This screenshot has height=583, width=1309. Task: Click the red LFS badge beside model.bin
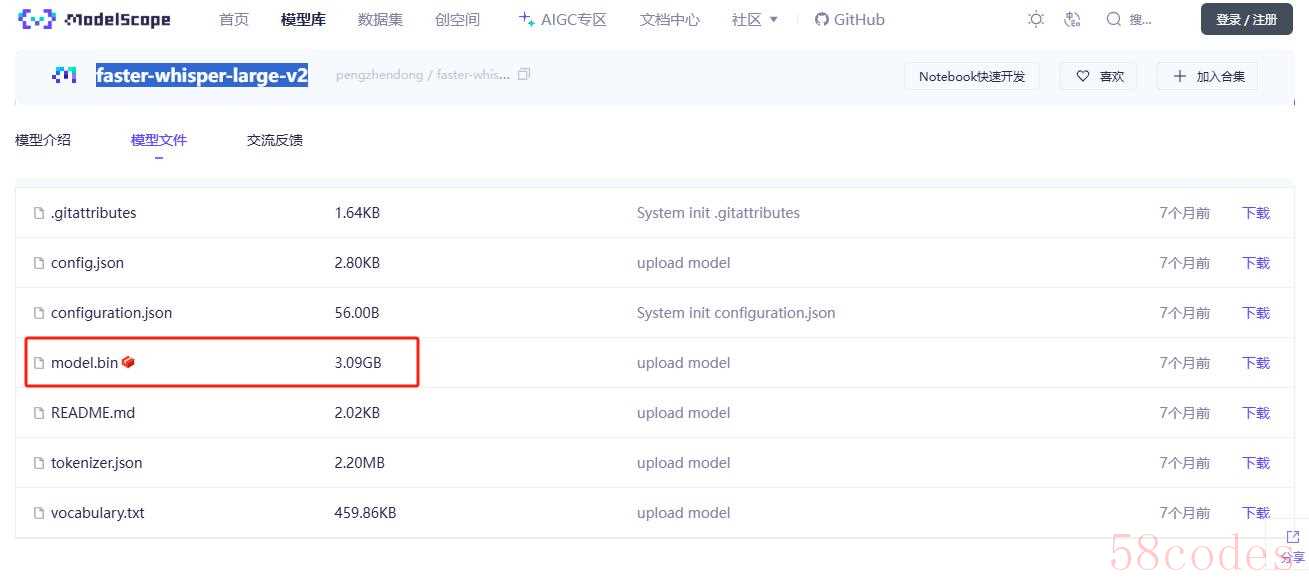[x=128, y=362]
